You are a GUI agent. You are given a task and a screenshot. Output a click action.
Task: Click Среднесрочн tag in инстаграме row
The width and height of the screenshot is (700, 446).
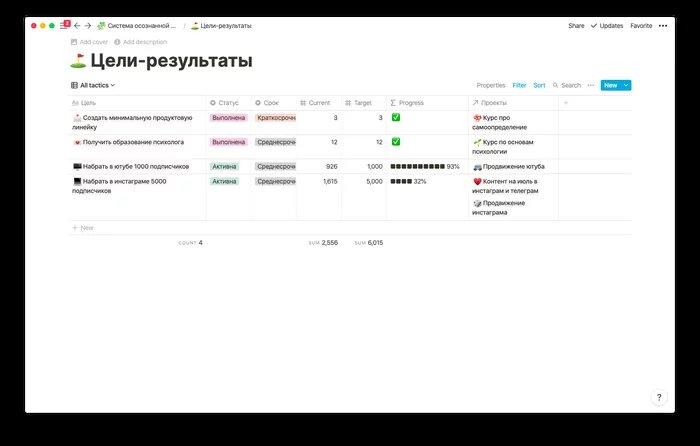275,182
